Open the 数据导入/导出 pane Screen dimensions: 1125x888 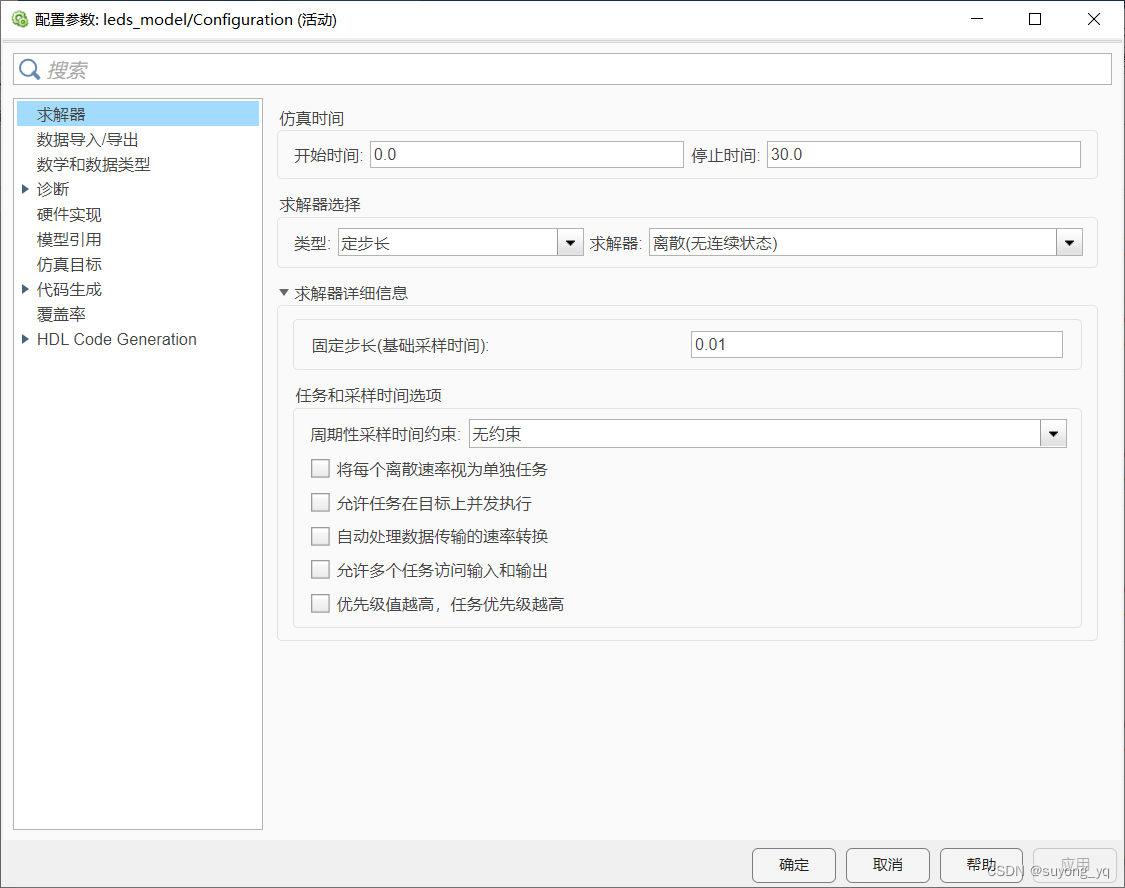[88, 139]
